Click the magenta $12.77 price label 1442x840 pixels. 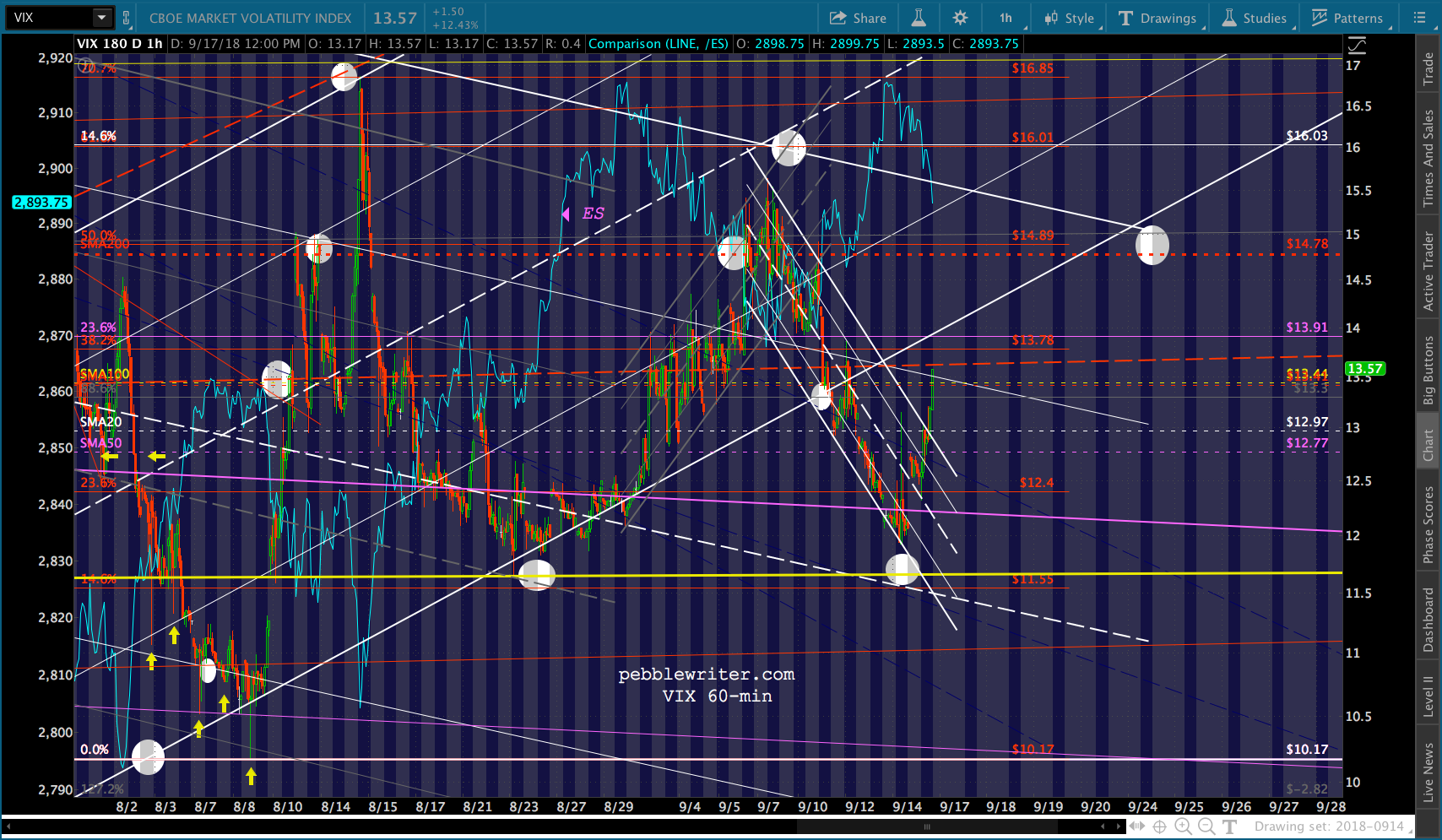(1307, 443)
